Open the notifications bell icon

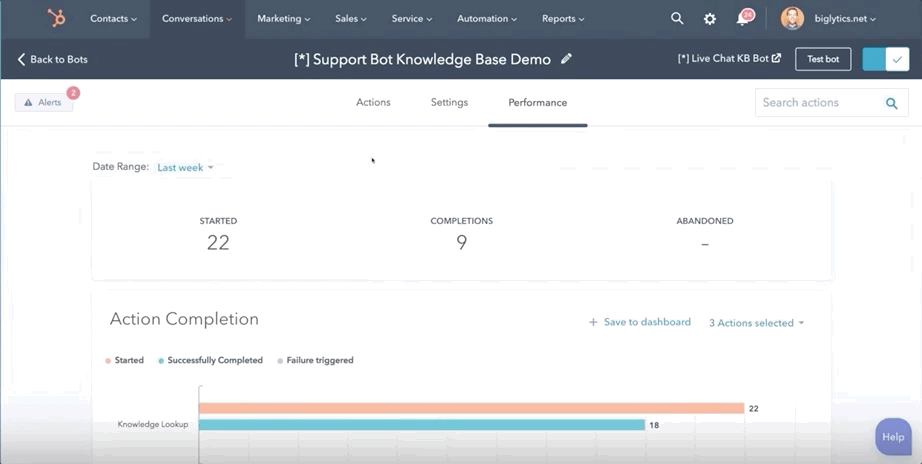click(x=743, y=19)
